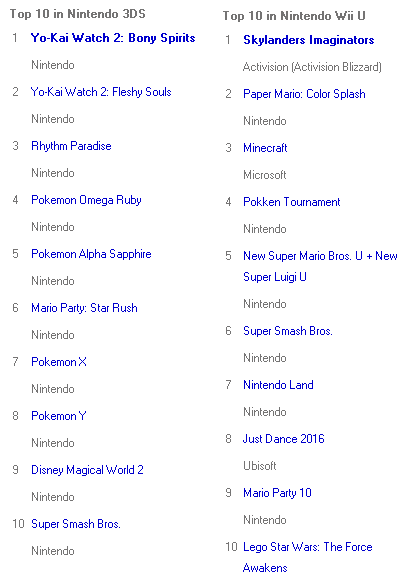Select Just Dance 2016 link
The height and width of the screenshot is (577, 417).
pos(283,439)
